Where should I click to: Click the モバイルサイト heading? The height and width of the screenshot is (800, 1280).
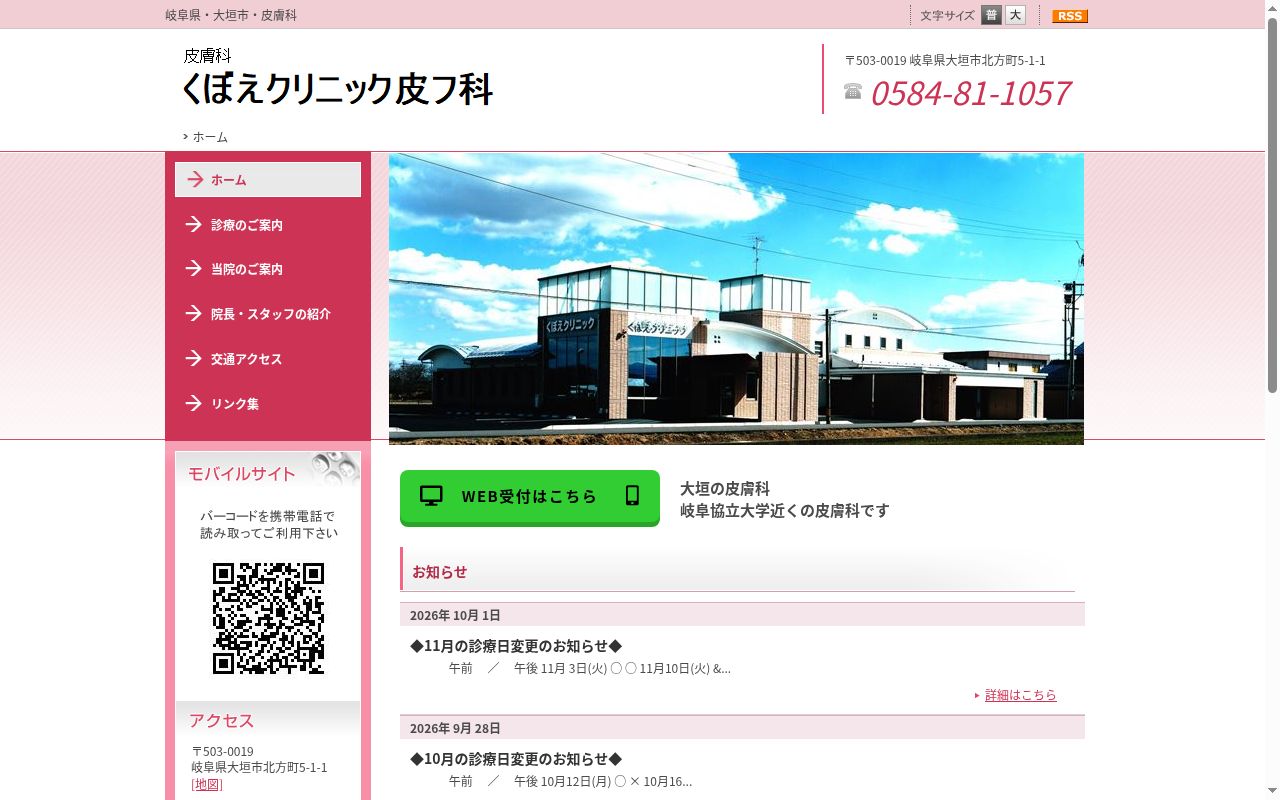[242, 474]
